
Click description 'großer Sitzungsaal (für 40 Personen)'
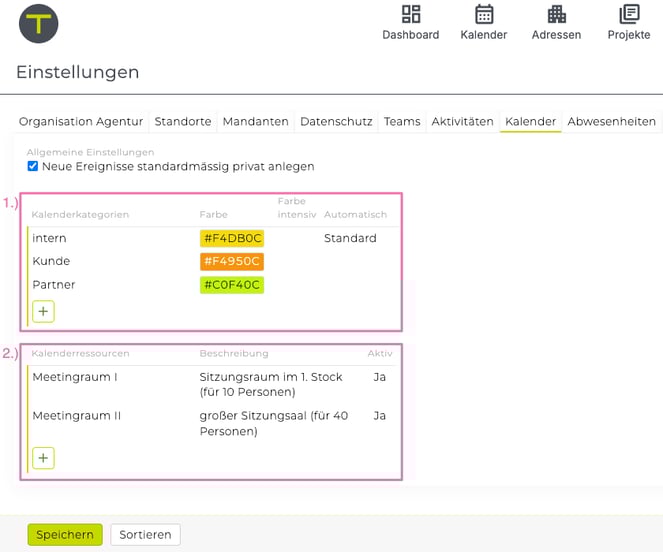[274, 423]
